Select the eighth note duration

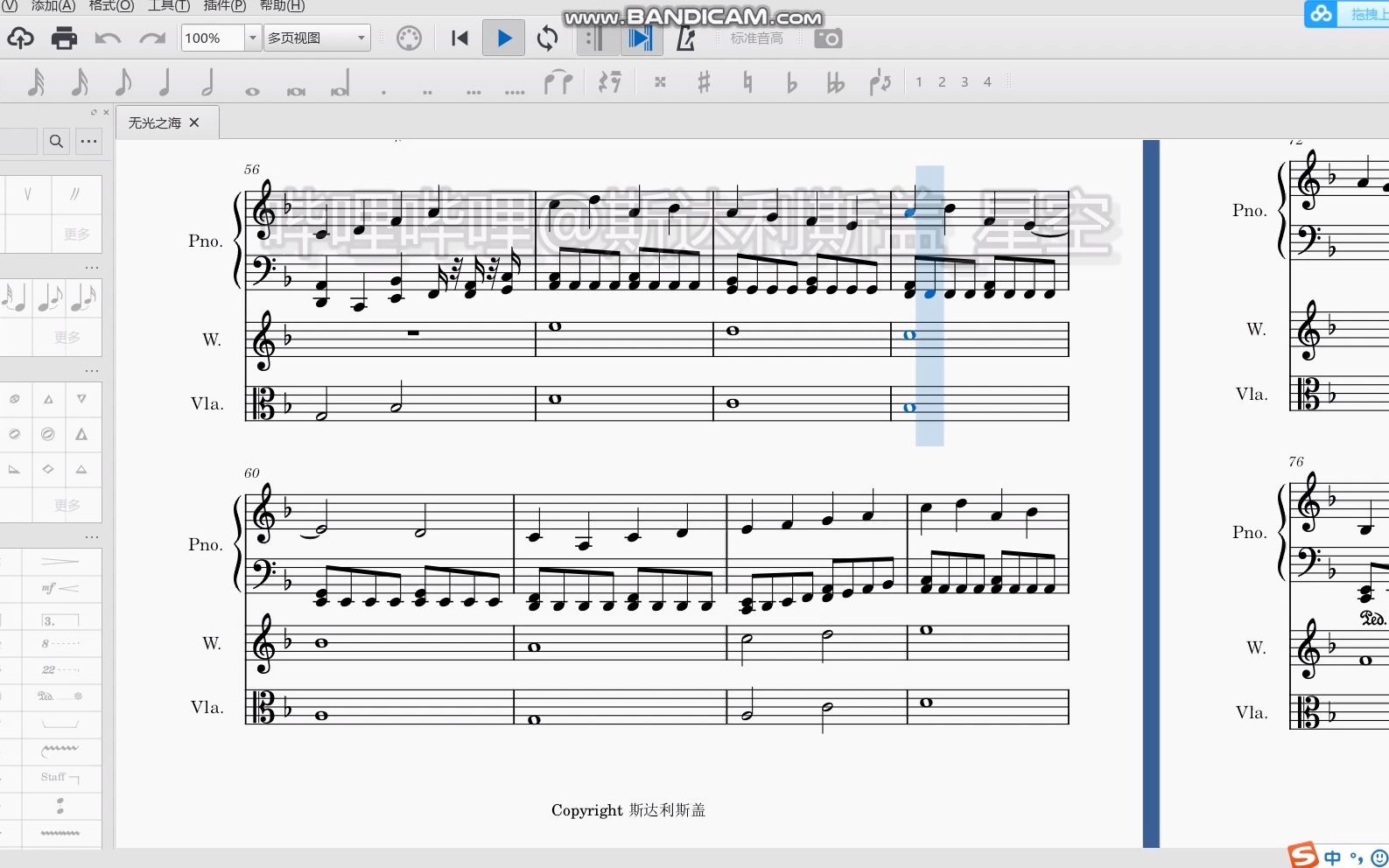point(123,82)
